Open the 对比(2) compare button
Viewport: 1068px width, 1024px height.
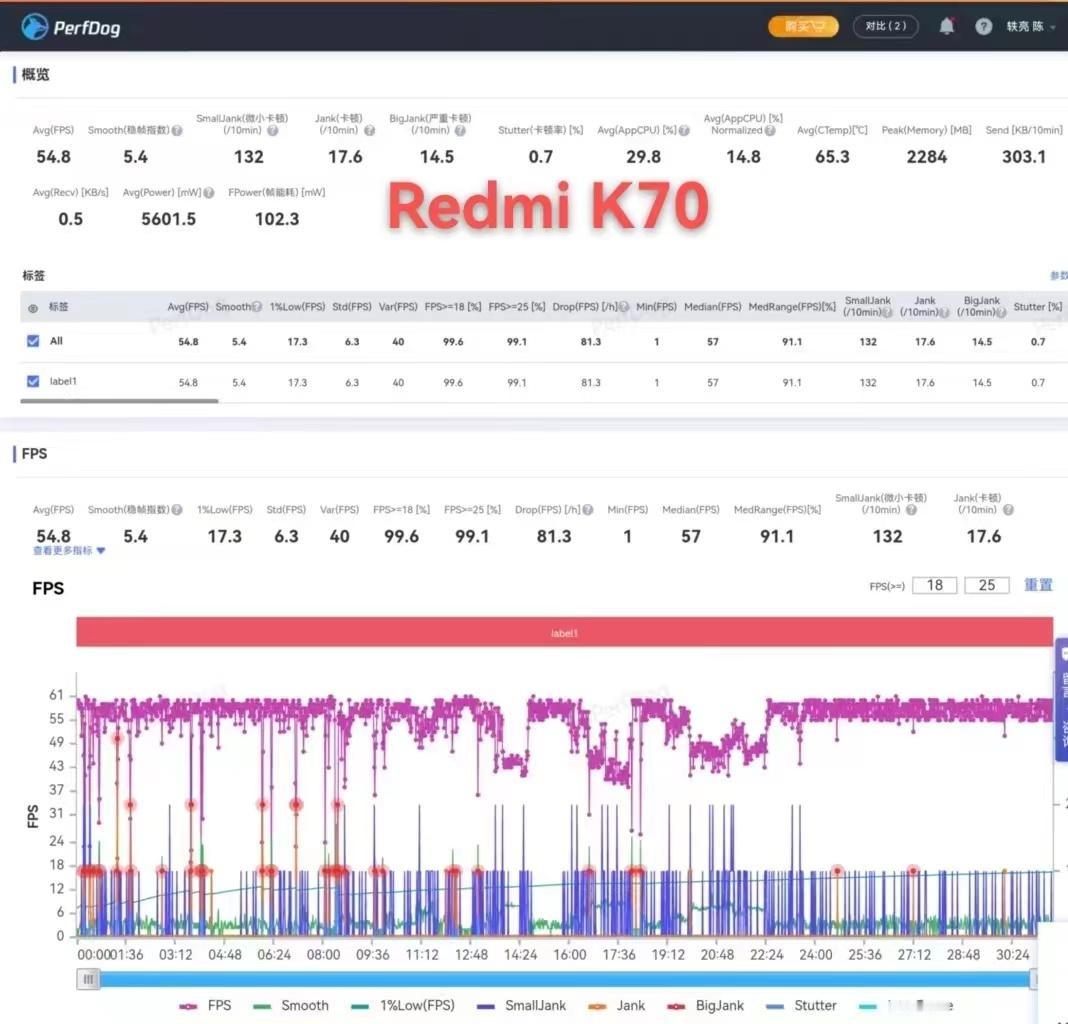885,27
